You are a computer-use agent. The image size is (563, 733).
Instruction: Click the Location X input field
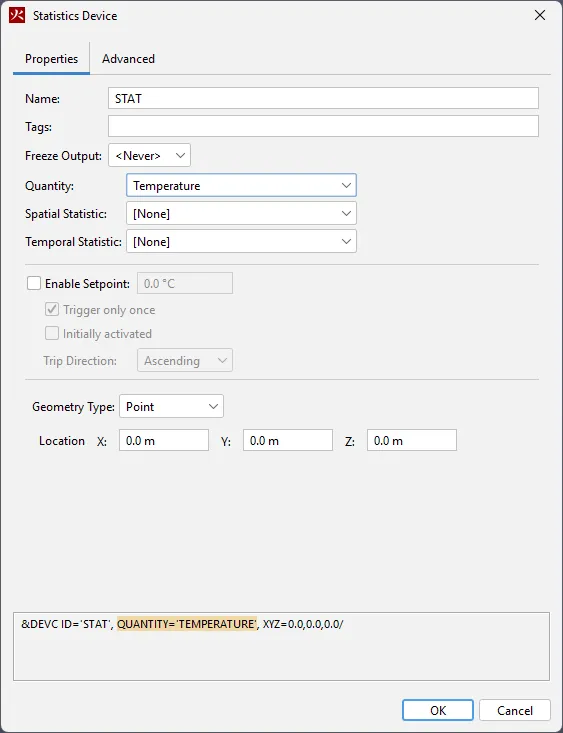pyautogui.click(x=164, y=440)
